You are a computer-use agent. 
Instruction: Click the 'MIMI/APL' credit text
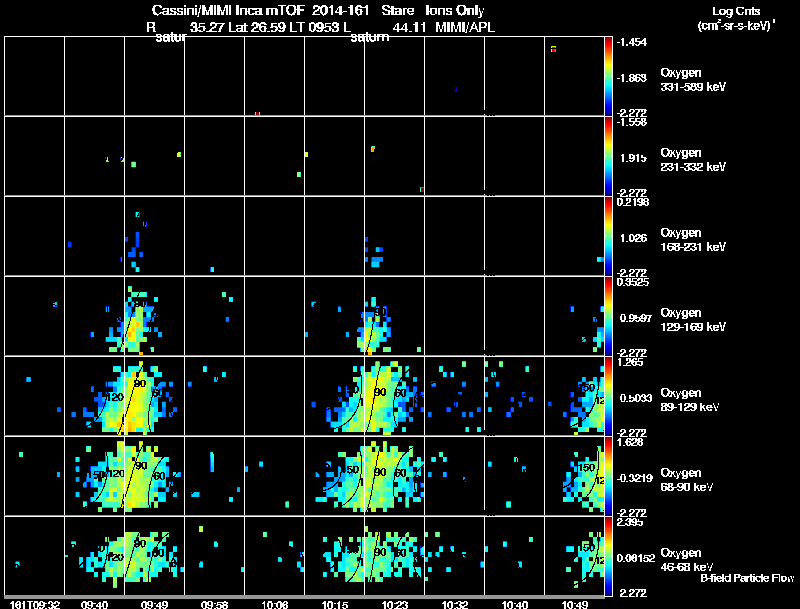[465, 28]
